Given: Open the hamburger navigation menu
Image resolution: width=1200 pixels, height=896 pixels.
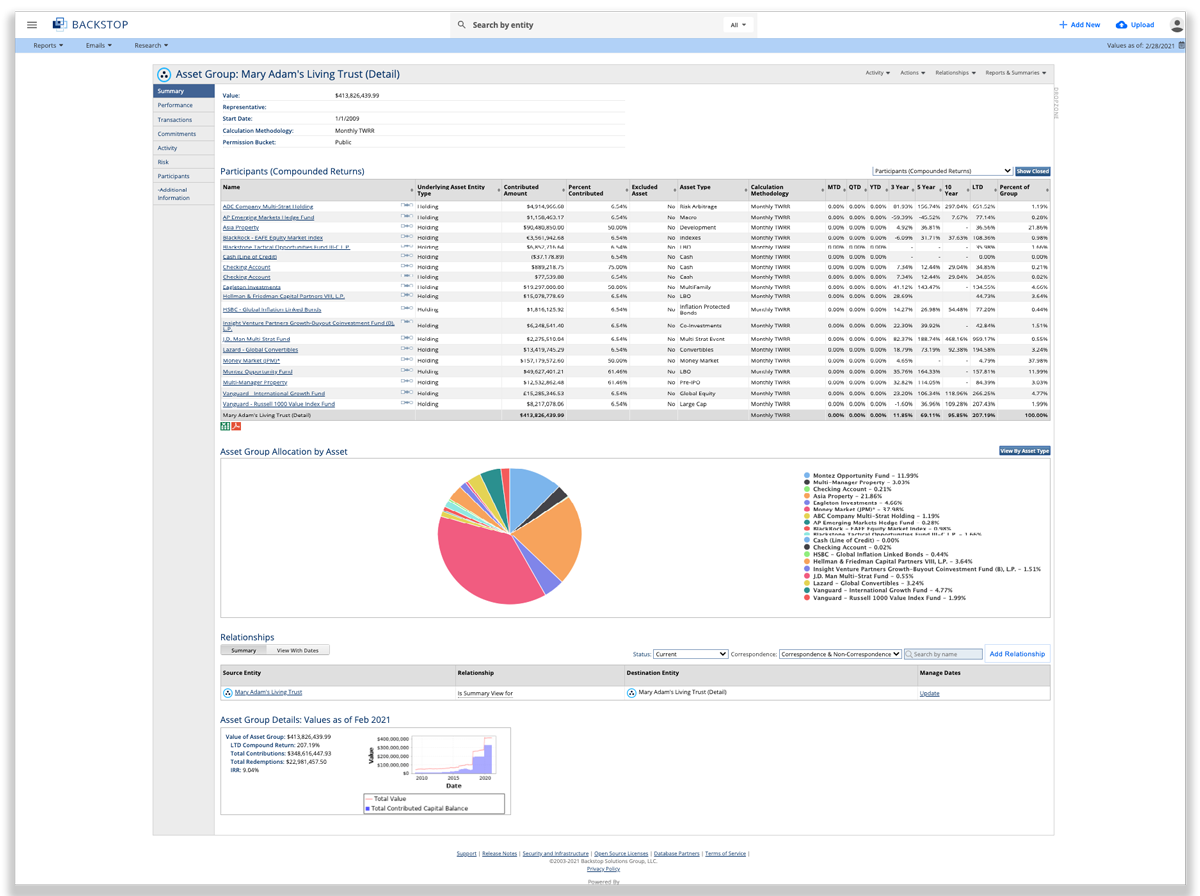Looking at the screenshot, I should [32, 24].
